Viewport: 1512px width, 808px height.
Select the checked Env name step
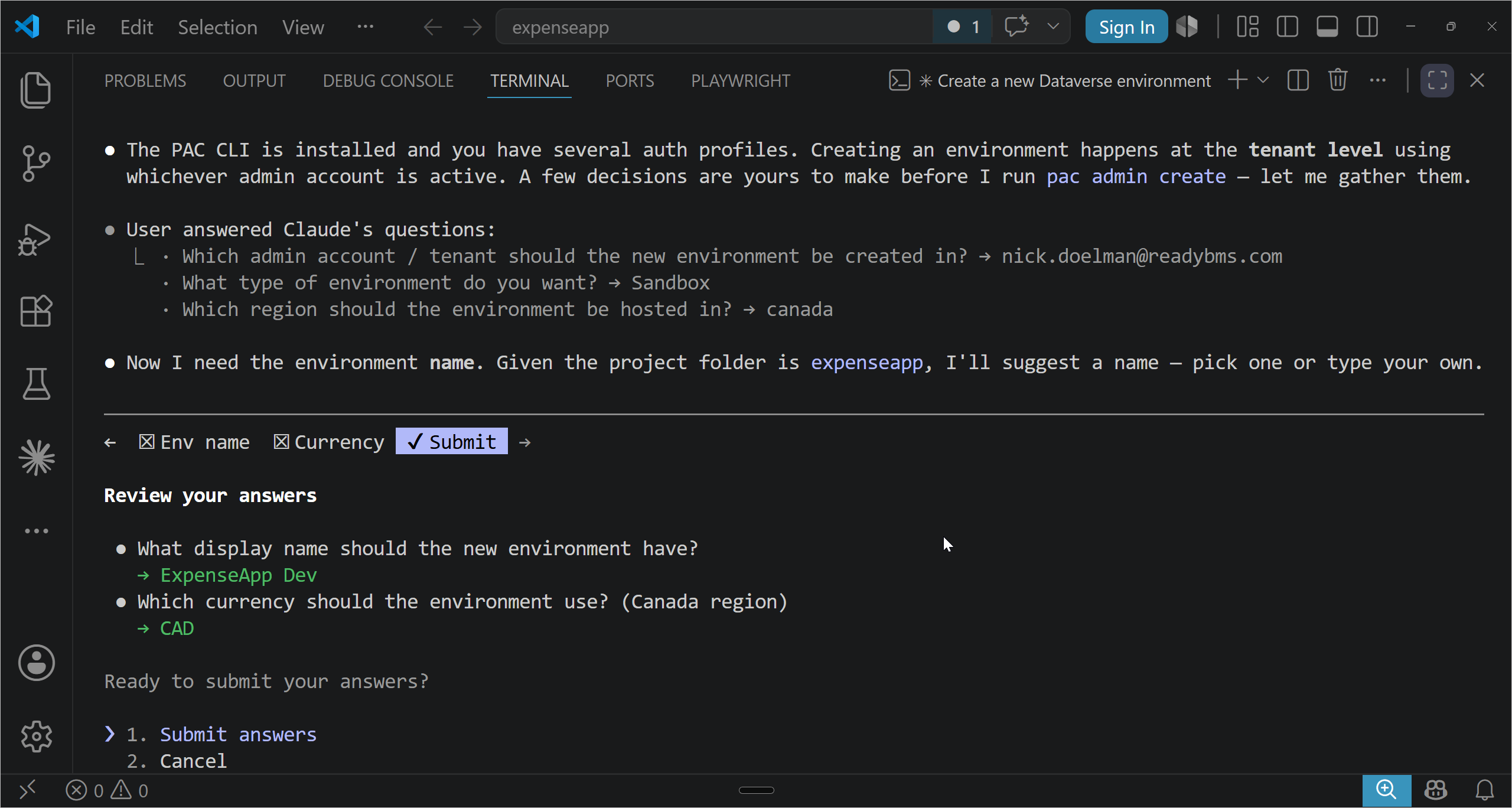194,442
